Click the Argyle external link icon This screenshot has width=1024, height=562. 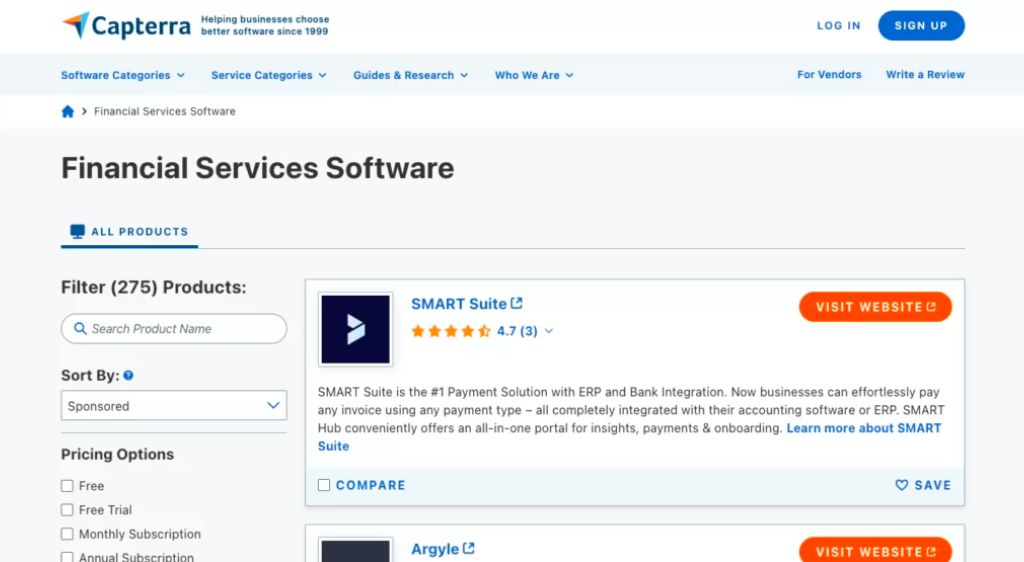click(468, 549)
